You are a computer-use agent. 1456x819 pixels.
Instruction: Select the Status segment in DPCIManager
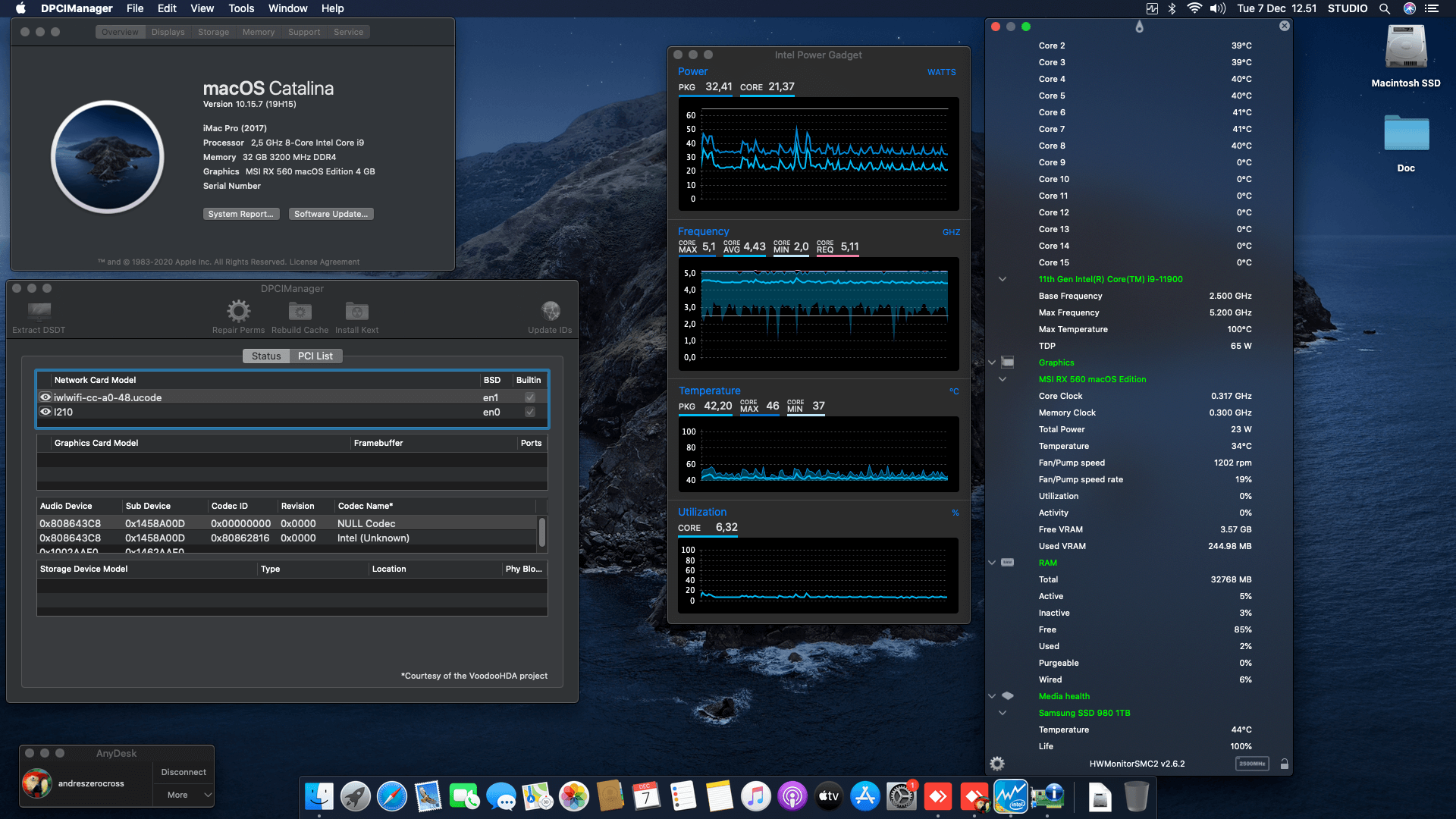point(266,356)
